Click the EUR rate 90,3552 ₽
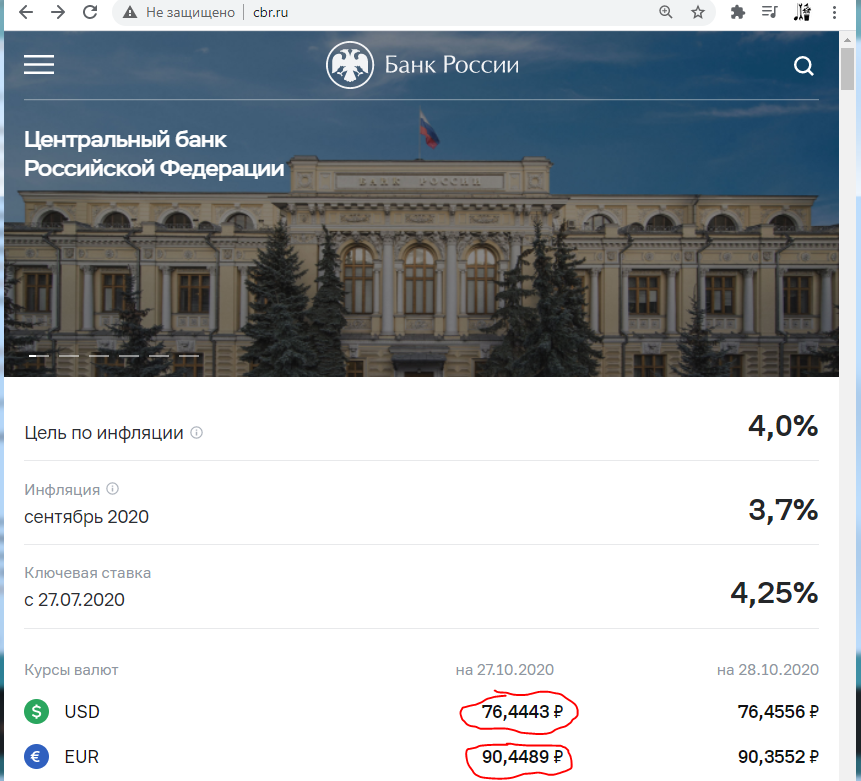 point(778,757)
